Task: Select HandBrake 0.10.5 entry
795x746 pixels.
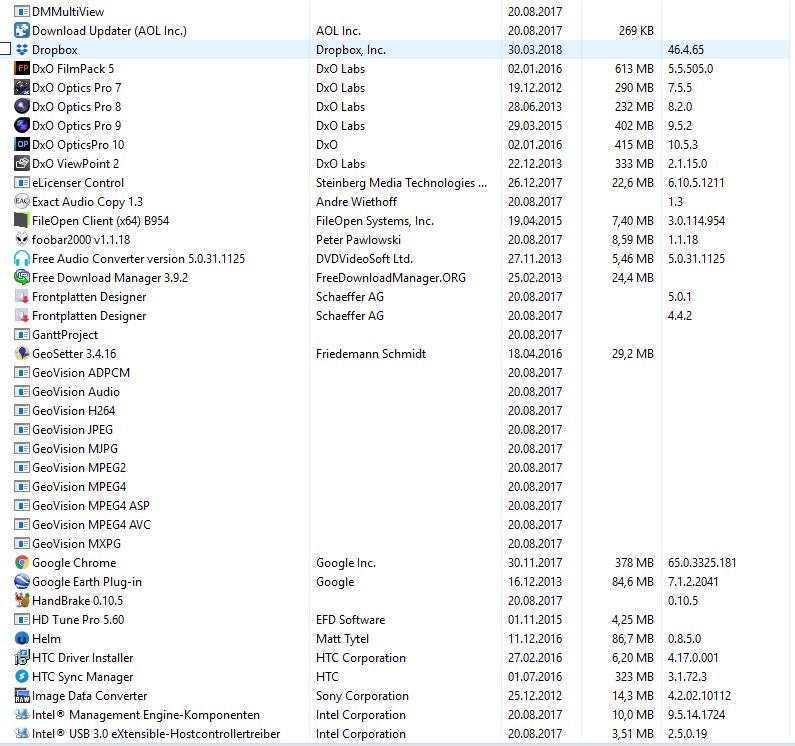Action: coord(78,600)
